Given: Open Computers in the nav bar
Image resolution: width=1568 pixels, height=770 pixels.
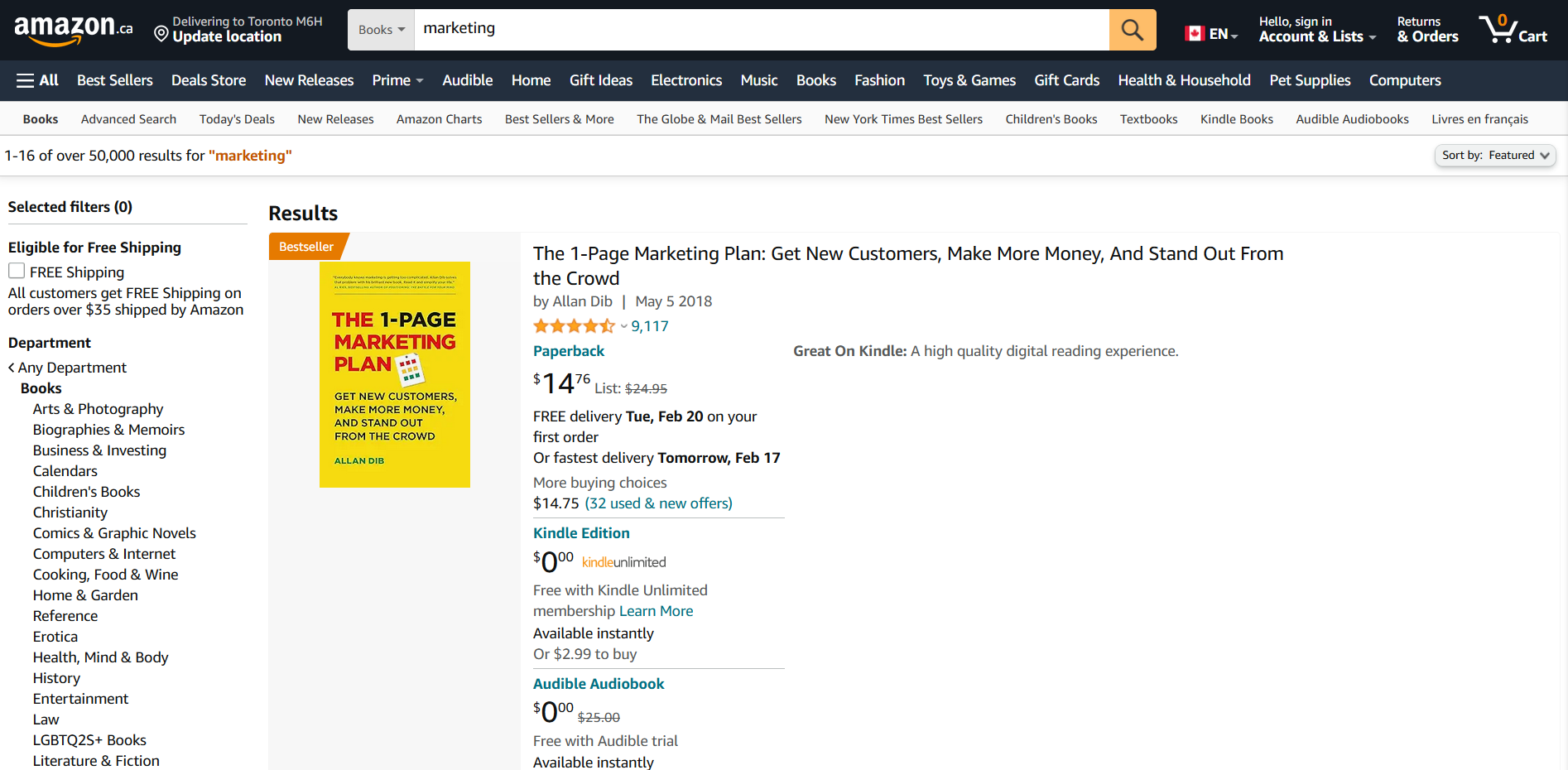Looking at the screenshot, I should (1405, 80).
